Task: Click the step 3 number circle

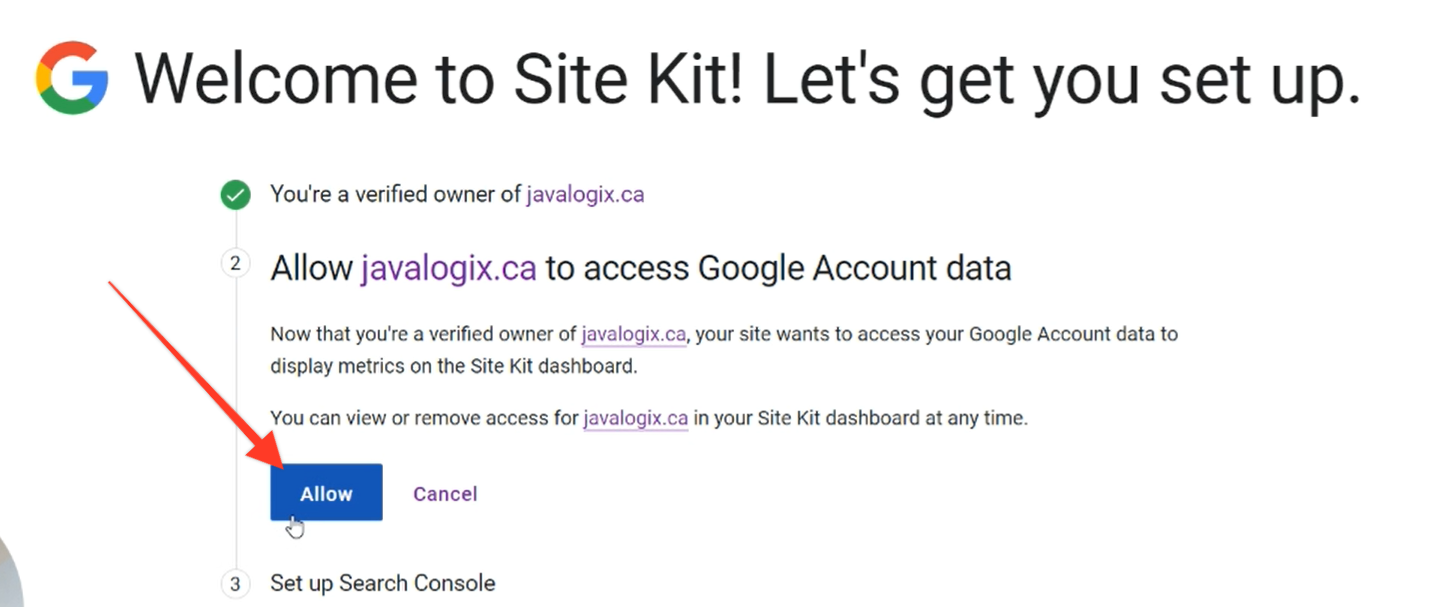Action: click(235, 584)
